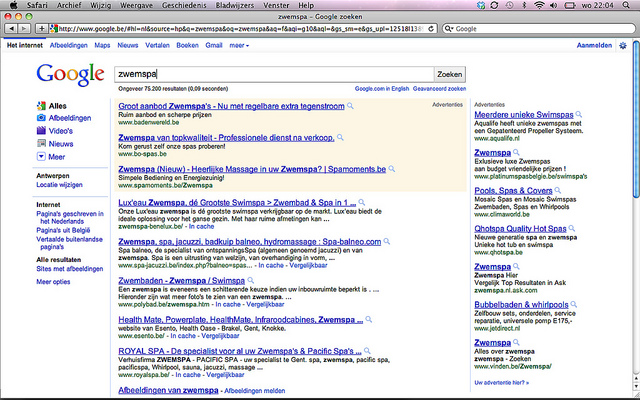Click in the Google search box containing zwemspa
This screenshot has height=400, width=640.
(x=274, y=74)
